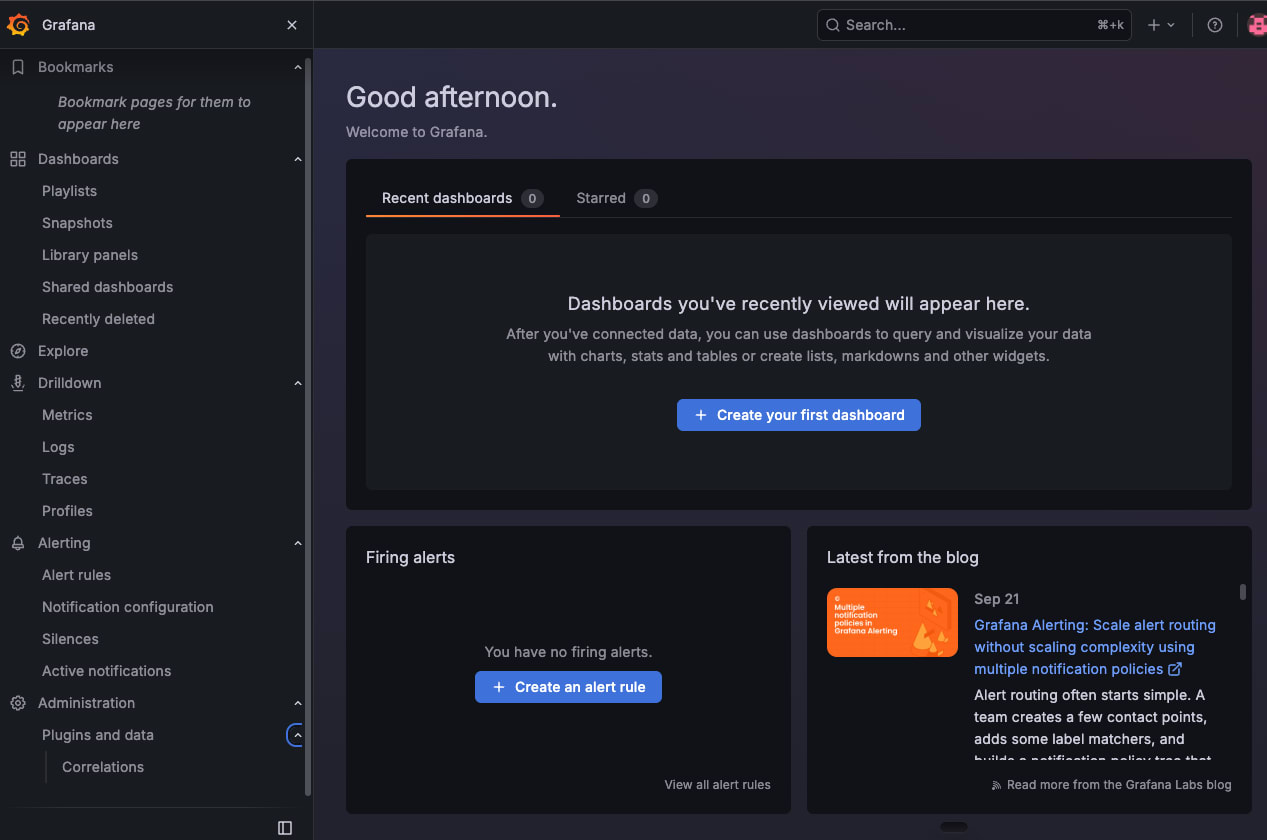The width and height of the screenshot is (1267, 840).
Task: Click the Latest from the blog title
Action: coord(902,558)
